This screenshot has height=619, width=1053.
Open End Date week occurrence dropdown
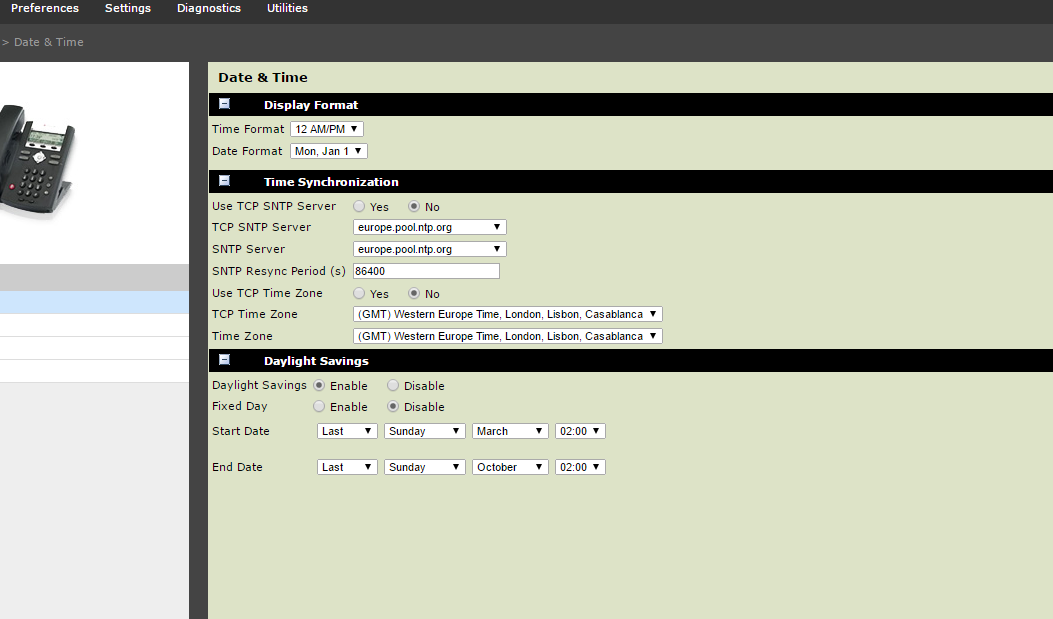pyautogui.click(x=347, y=467)
